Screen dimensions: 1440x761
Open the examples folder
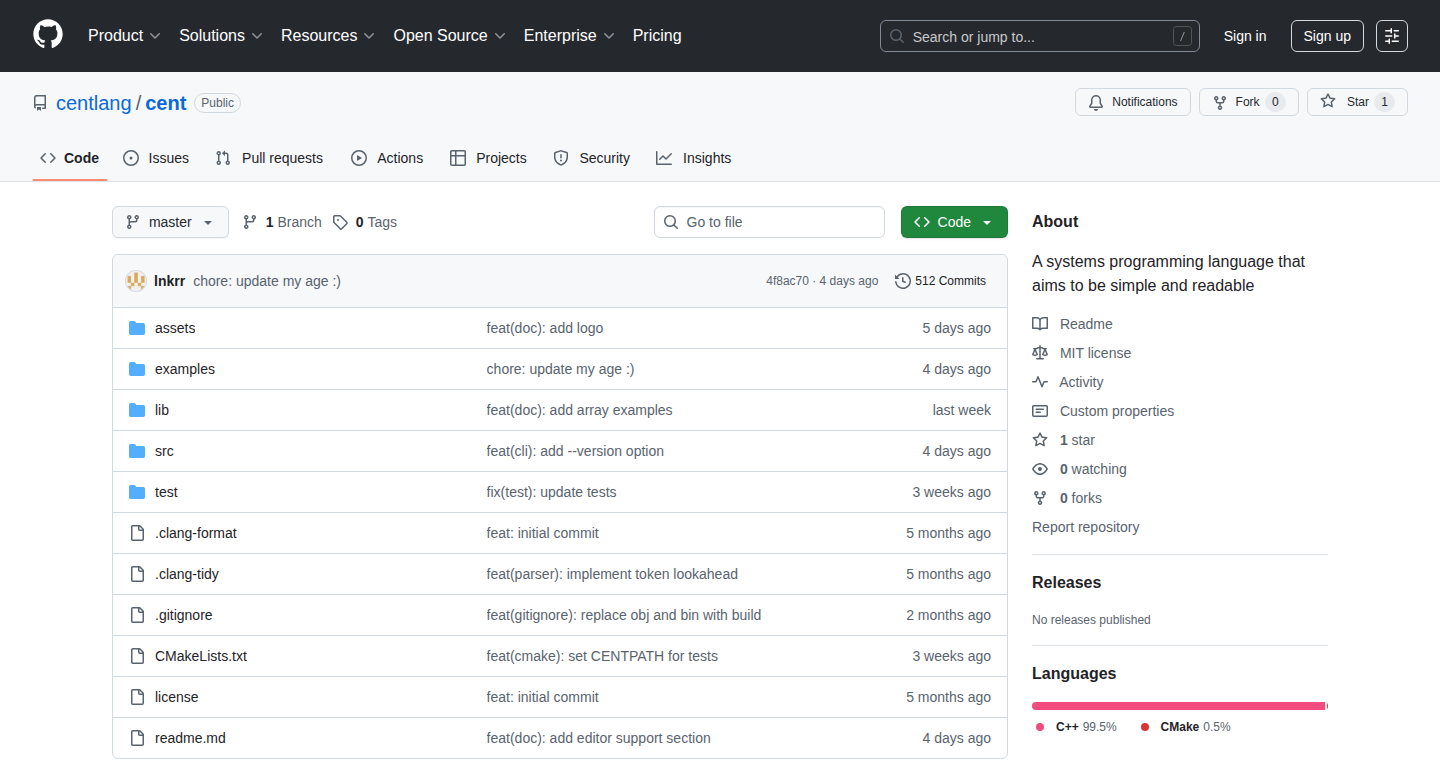[185, 369]
